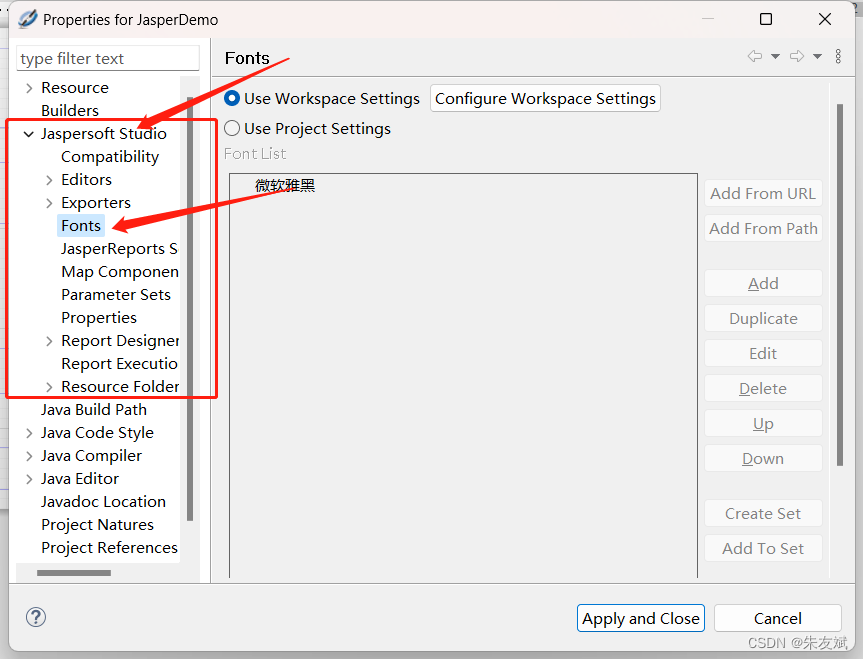Open Project References page

point(110,548)
